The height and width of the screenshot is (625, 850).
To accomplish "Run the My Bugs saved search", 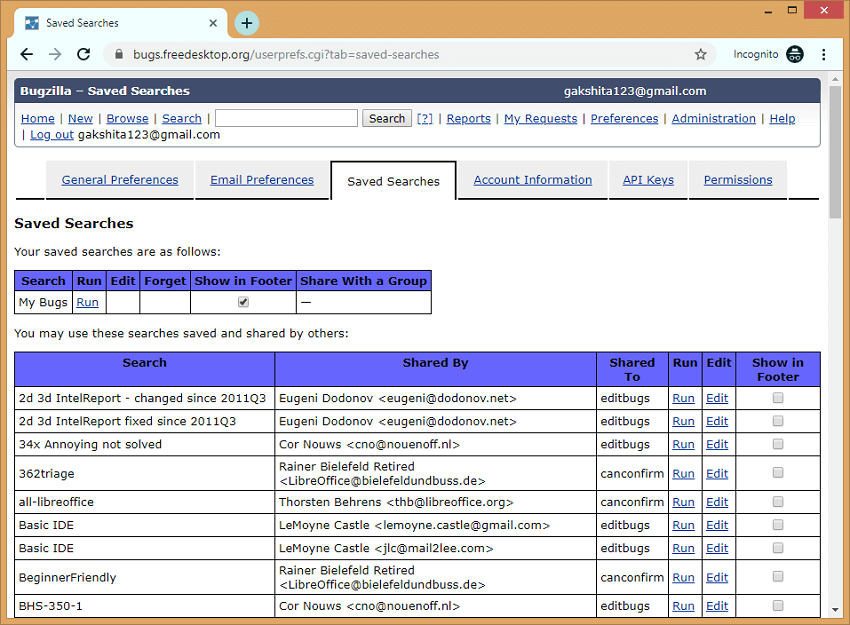I will point(87,302).
